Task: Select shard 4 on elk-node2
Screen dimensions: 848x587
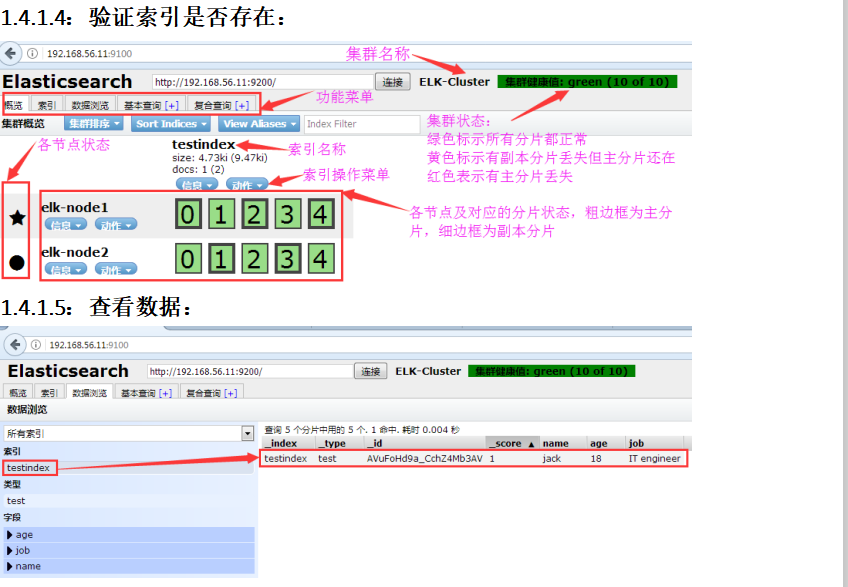Action: click(x=321, y=259)
